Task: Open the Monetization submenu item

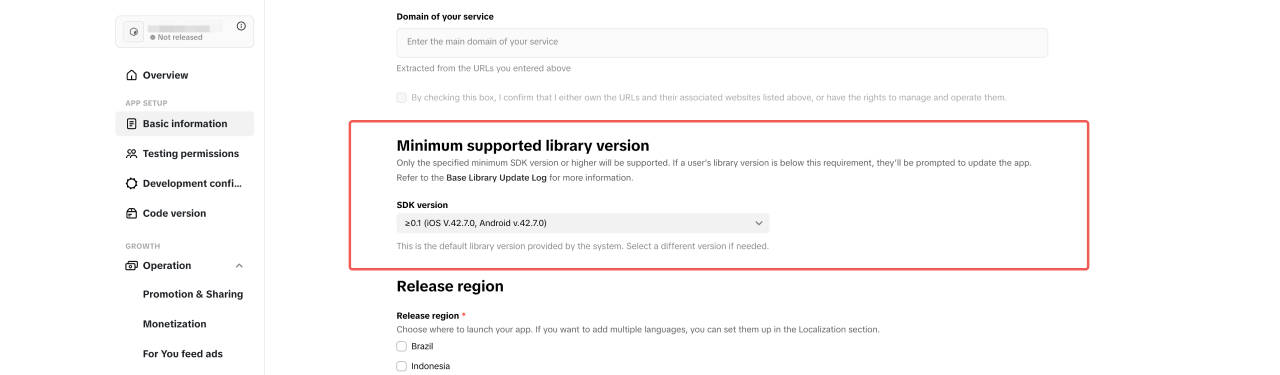Action: (x=175, y=324)
